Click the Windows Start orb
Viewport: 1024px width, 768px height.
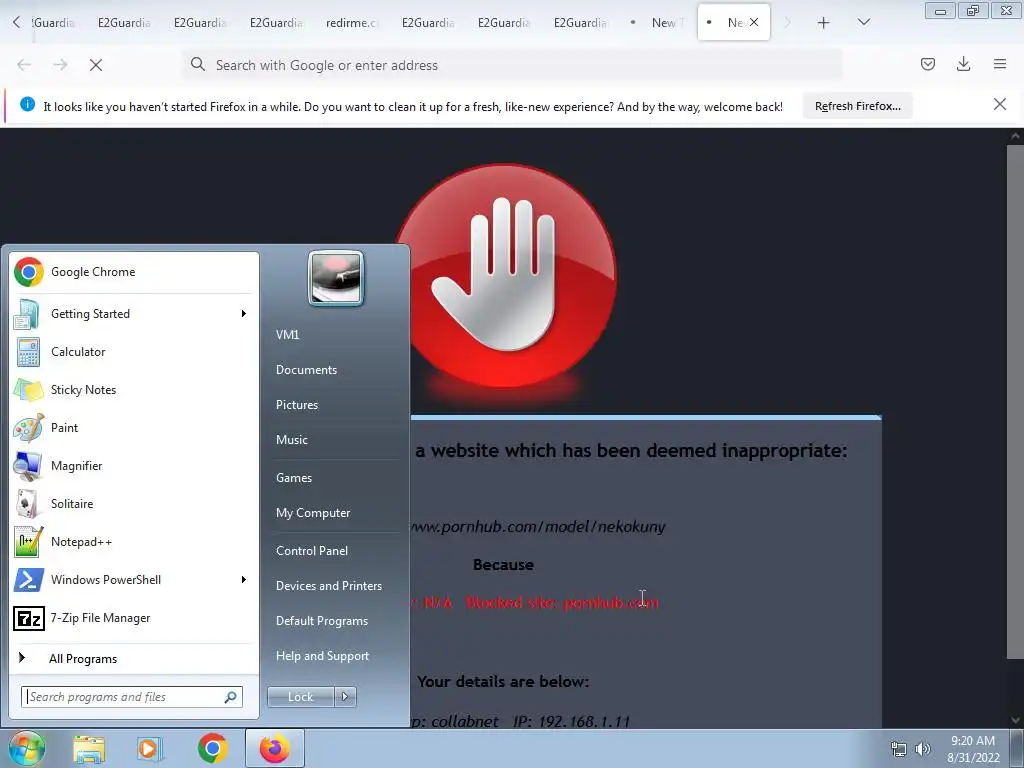coord(26,749)
